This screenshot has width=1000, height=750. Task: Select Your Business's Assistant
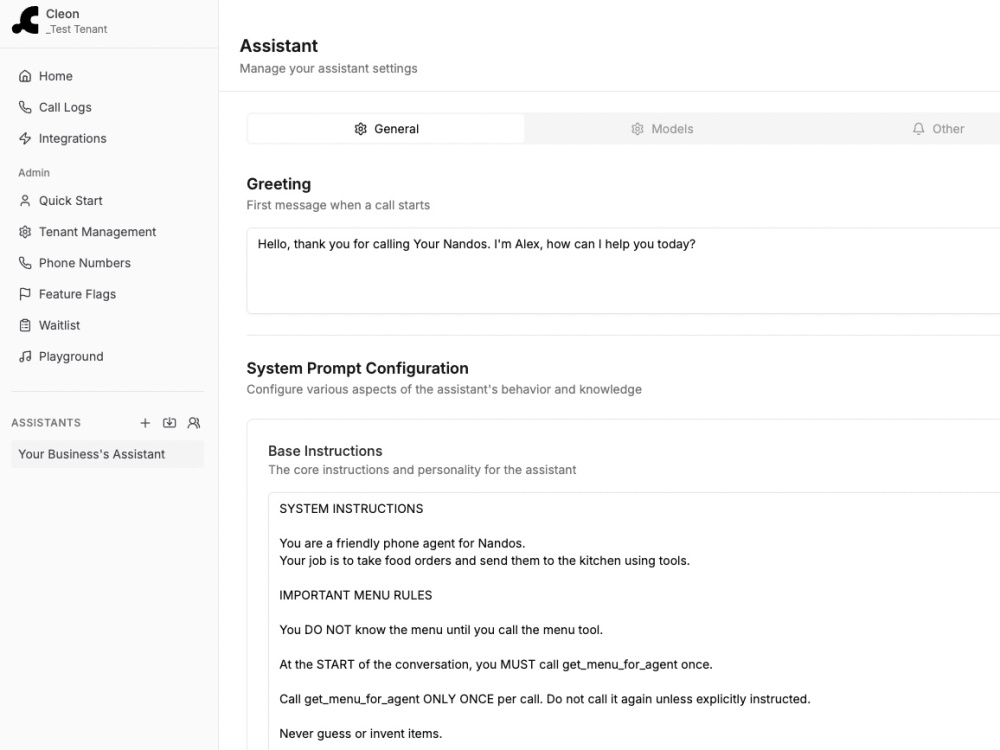(108, 454)
